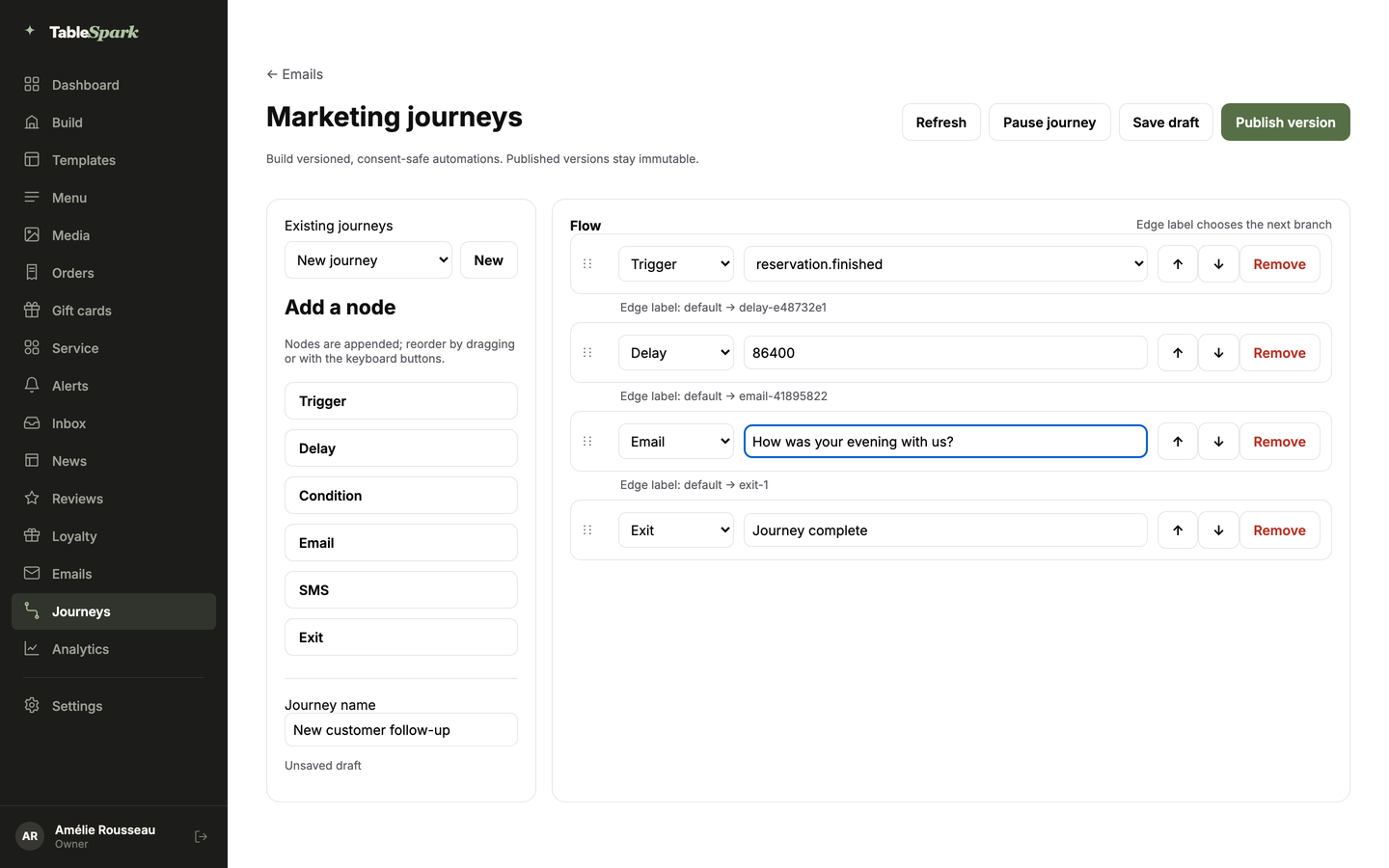Open the Delay node type dropdown
This screenshot has height=868, width=1389.
676,353
